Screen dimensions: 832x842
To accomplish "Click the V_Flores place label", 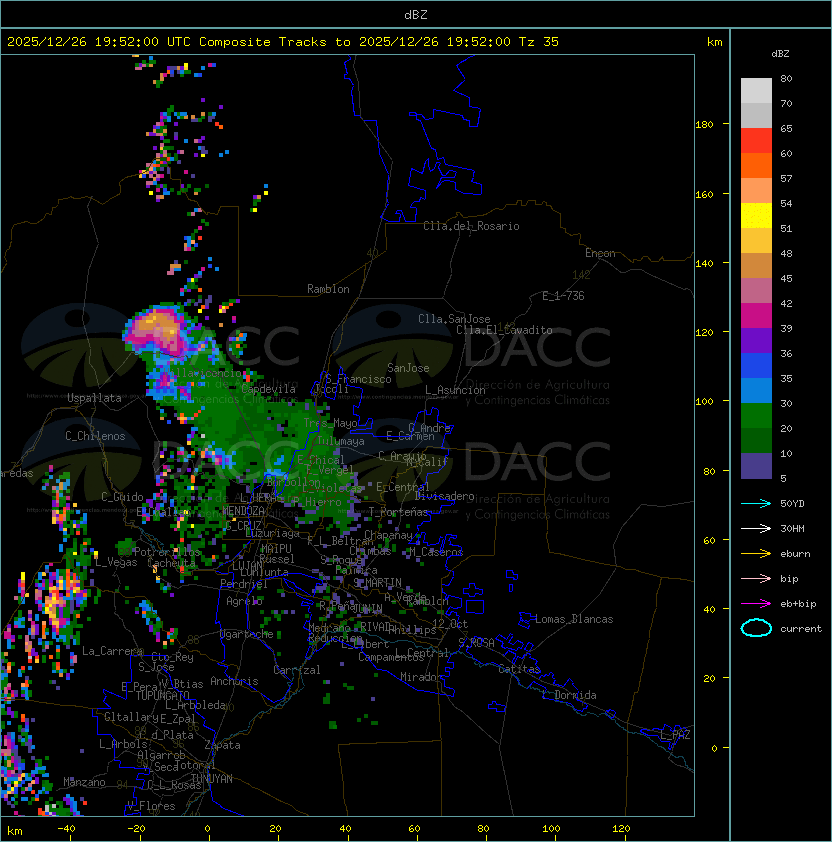I will pos(151,806).
